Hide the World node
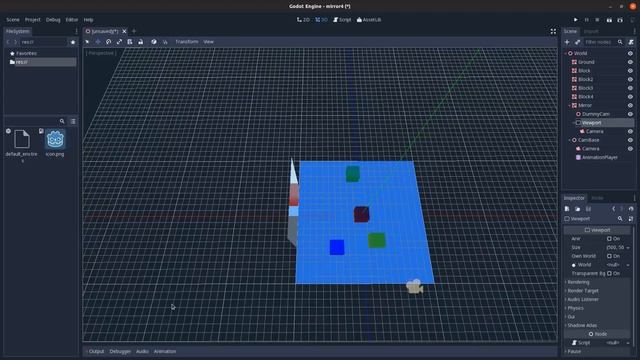 click(x=630, y=53)
